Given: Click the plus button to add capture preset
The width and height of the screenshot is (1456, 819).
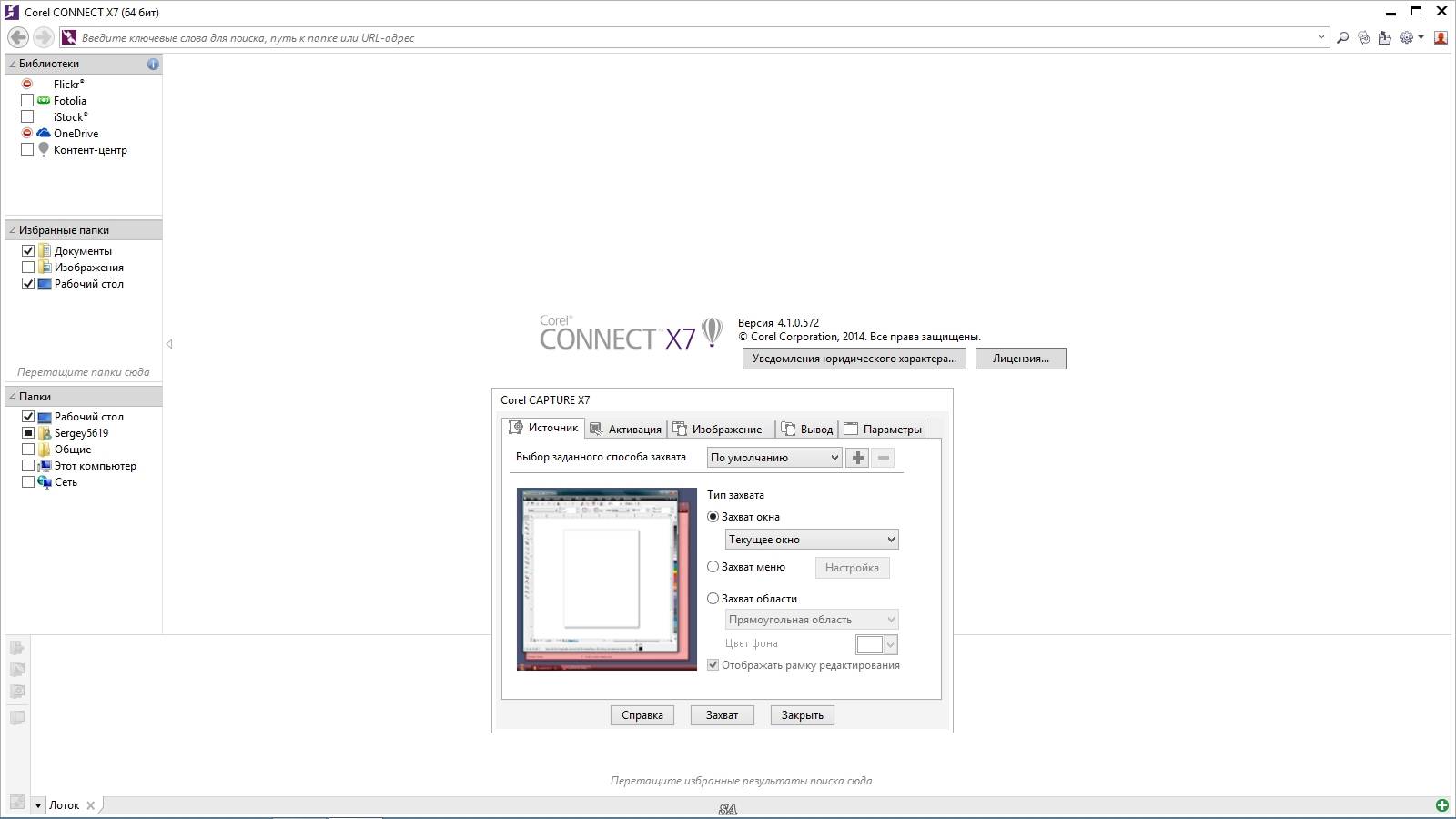Looking at the screenshot, I should click(857, 458).
